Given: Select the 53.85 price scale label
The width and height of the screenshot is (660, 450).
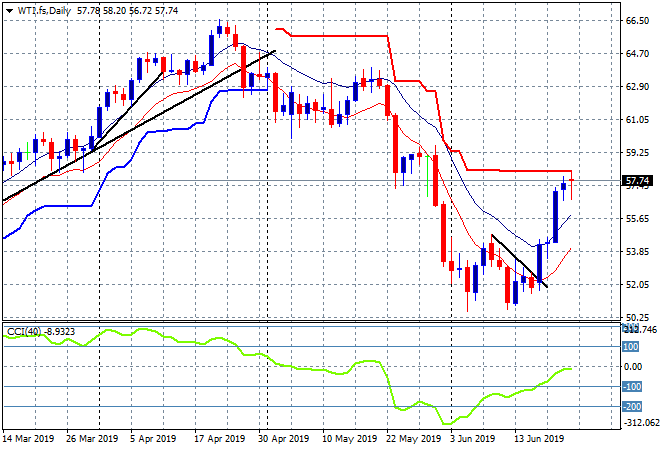Looking at the screenshot, I should point(637,251).
